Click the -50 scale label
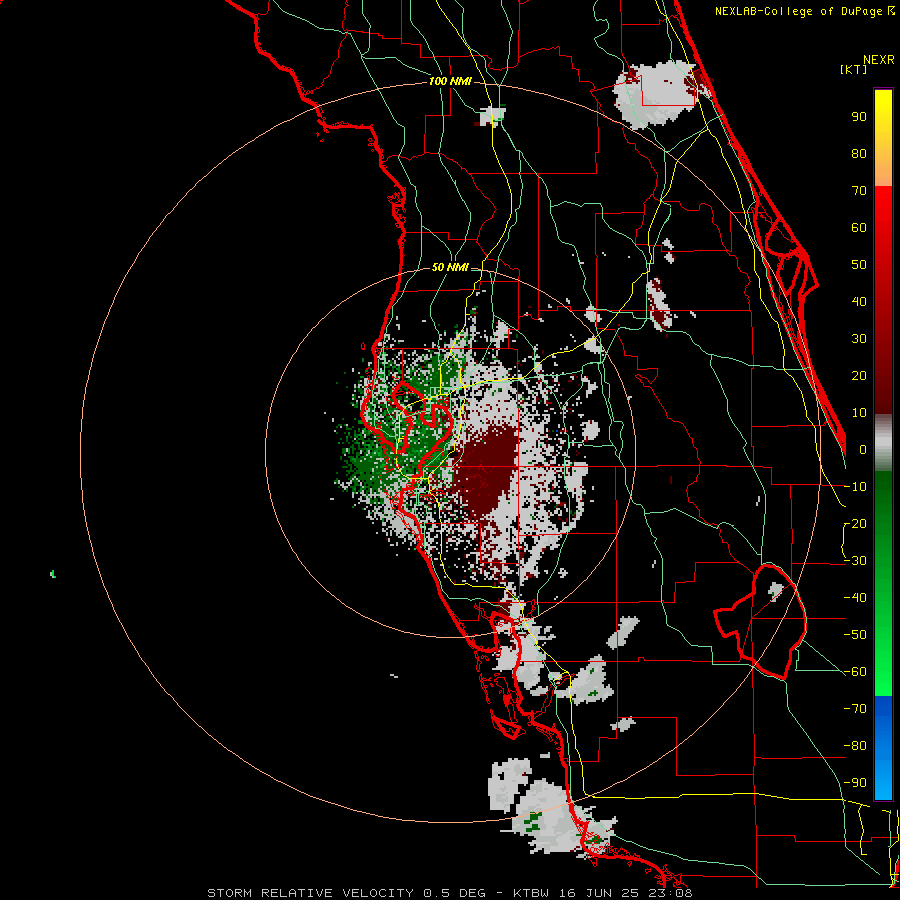The image size is (900, 900). (x=855, y=635)
